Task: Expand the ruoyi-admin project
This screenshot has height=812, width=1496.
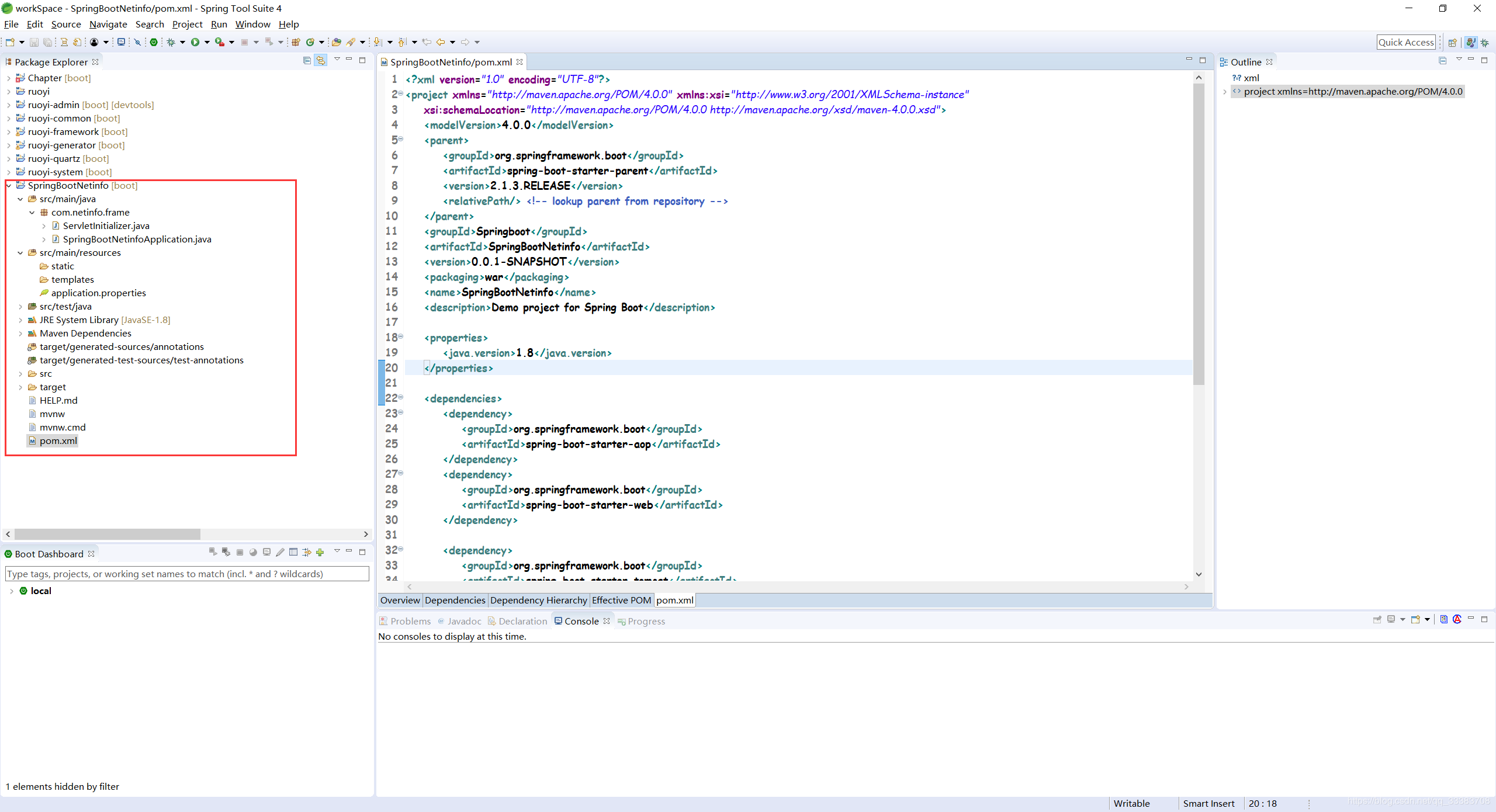Action: [x=9, y=105]
